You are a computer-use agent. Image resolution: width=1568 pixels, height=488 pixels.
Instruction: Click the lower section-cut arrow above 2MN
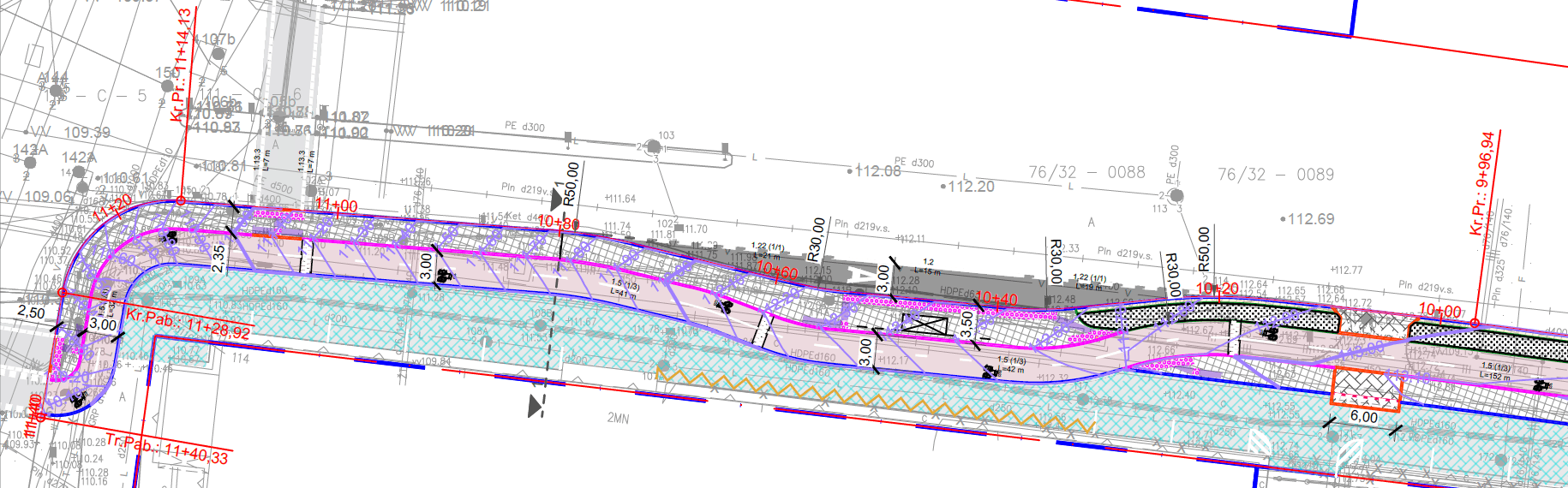(x=536, y=405)
